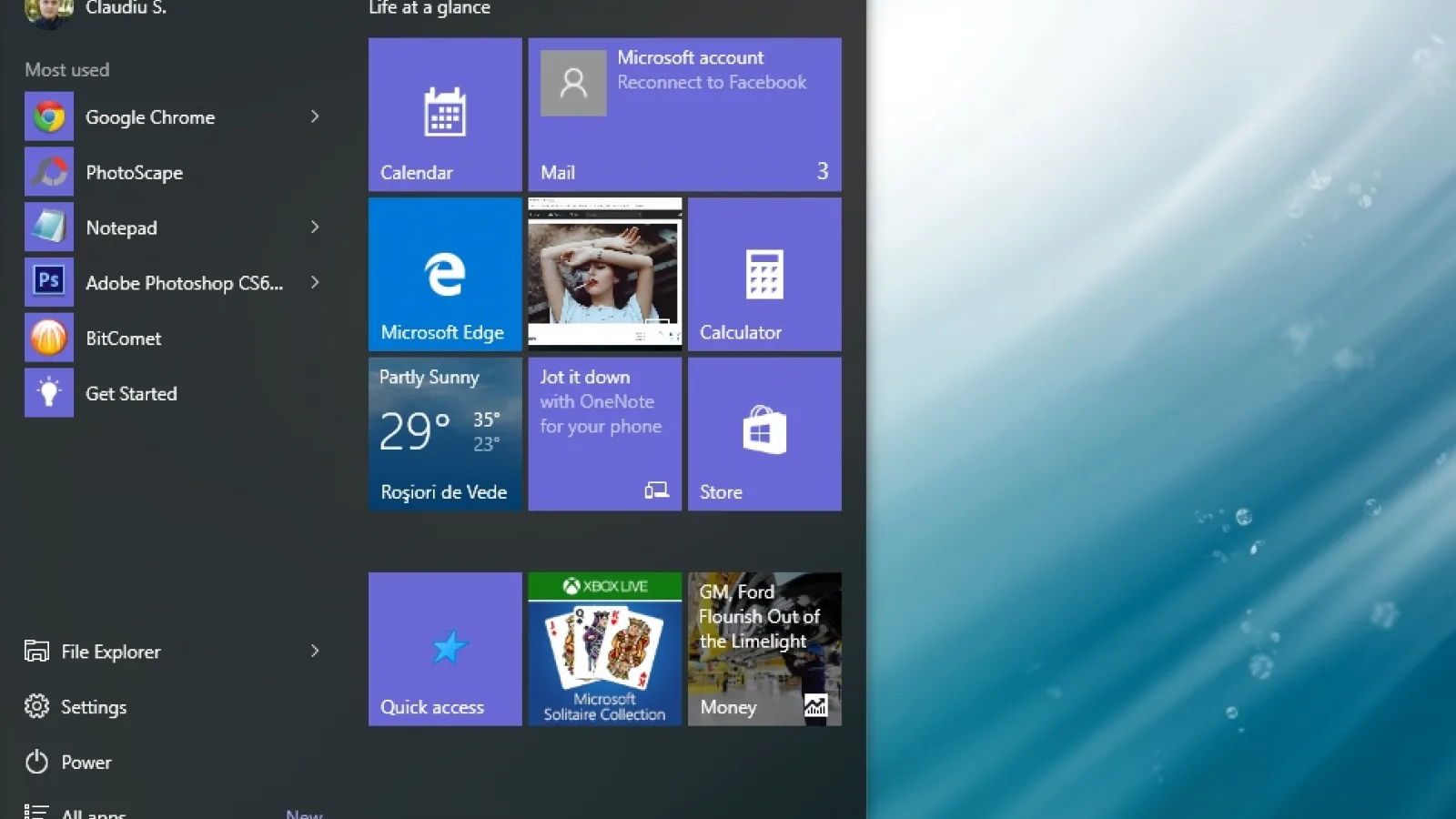The image size is (1456, 819).
Task: Open the Photos tile showing a woman
Action: [x=605, y=274]
